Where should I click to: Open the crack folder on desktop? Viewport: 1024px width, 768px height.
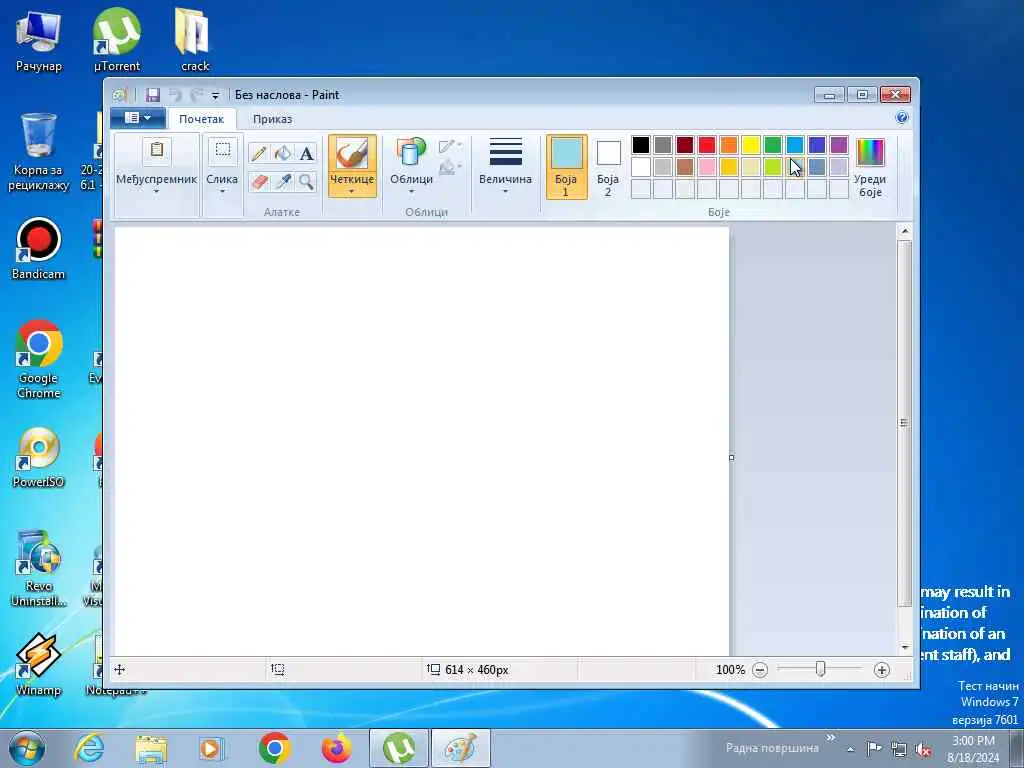click(195, 39)
